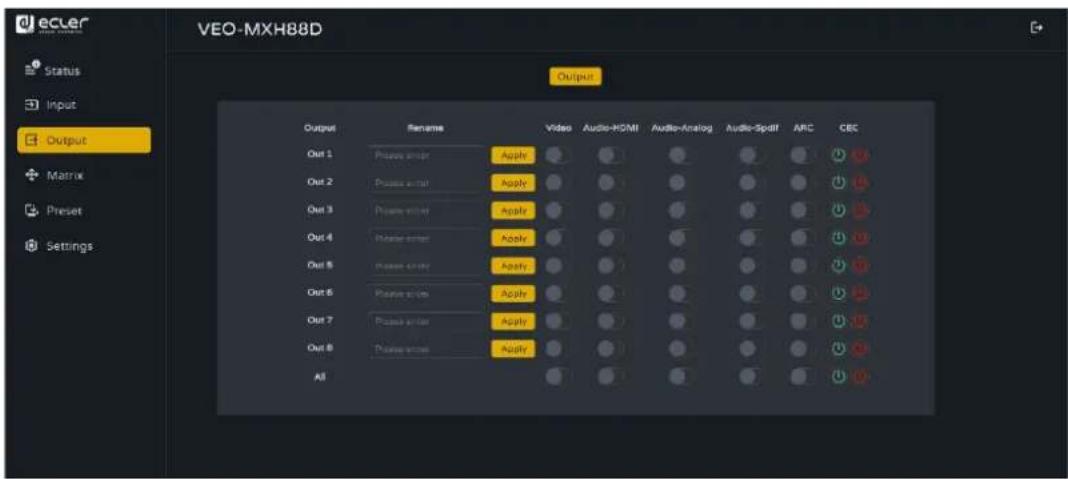Click the rename field for Out 8

click(x=428, y=348)
